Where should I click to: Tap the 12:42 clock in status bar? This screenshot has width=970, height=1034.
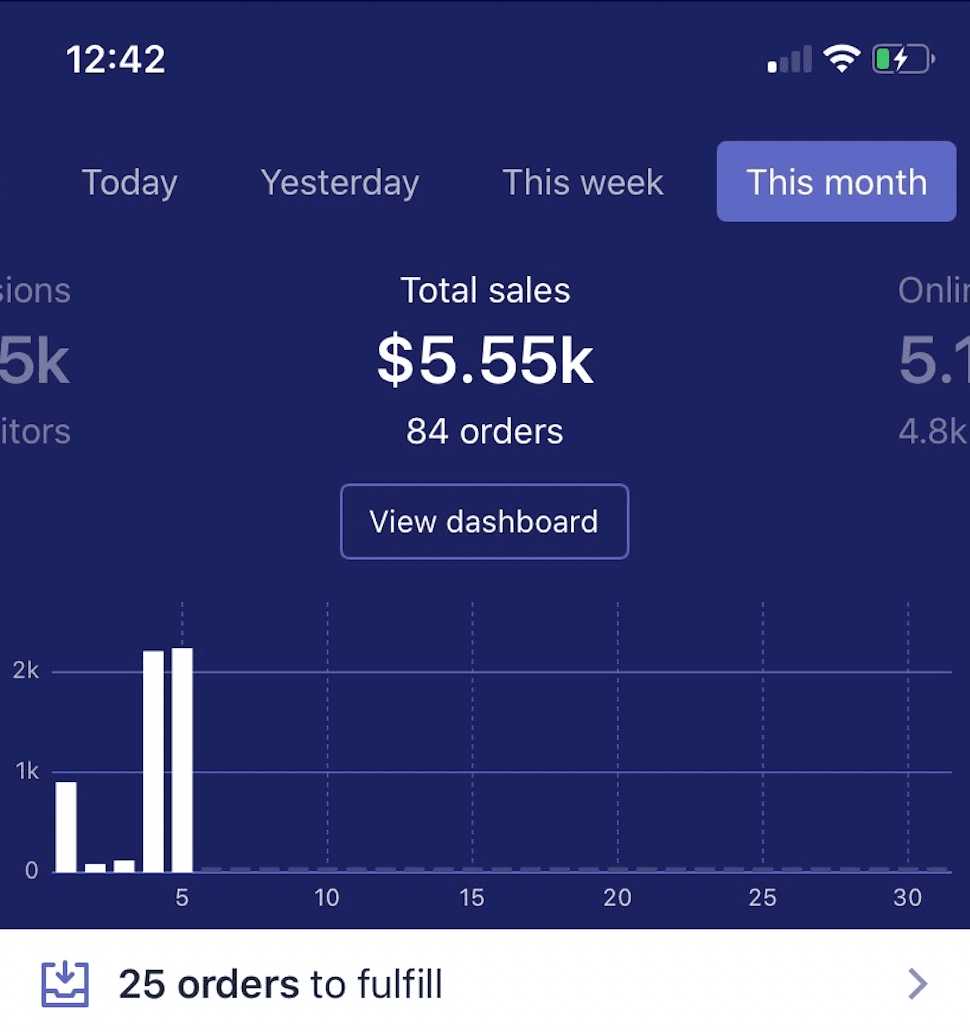116,60
